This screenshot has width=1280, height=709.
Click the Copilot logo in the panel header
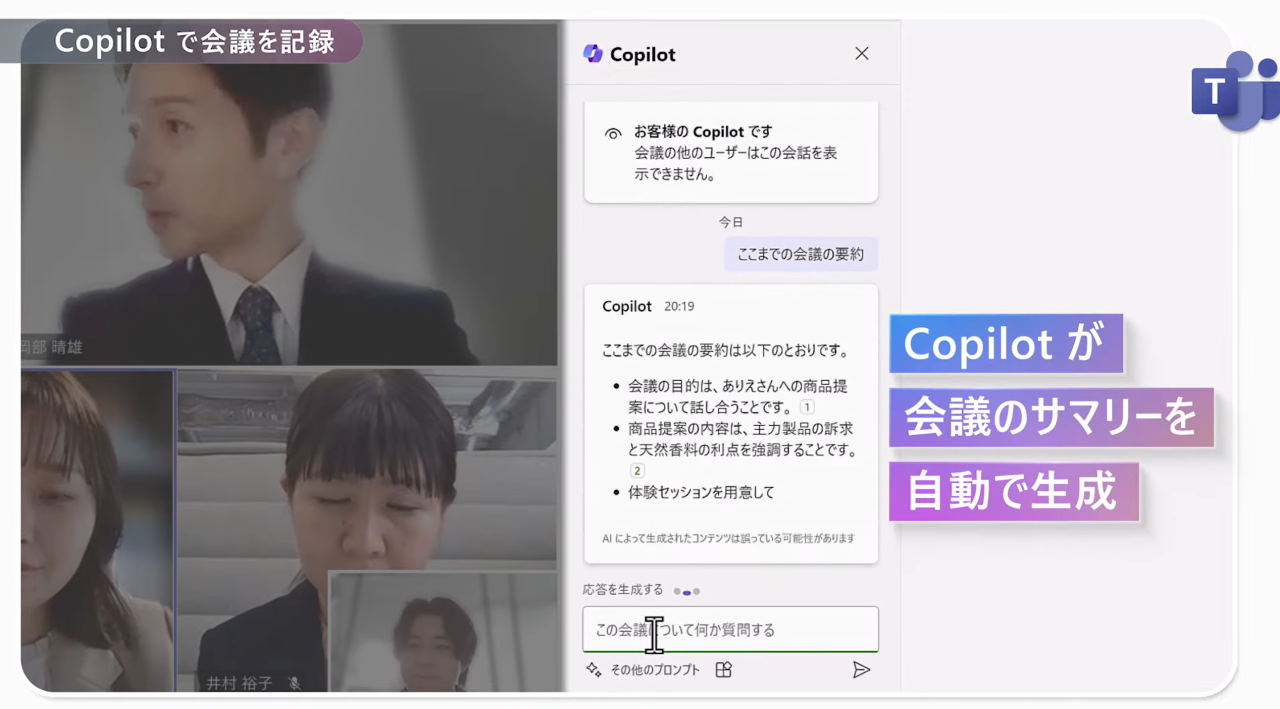(593, 54)
